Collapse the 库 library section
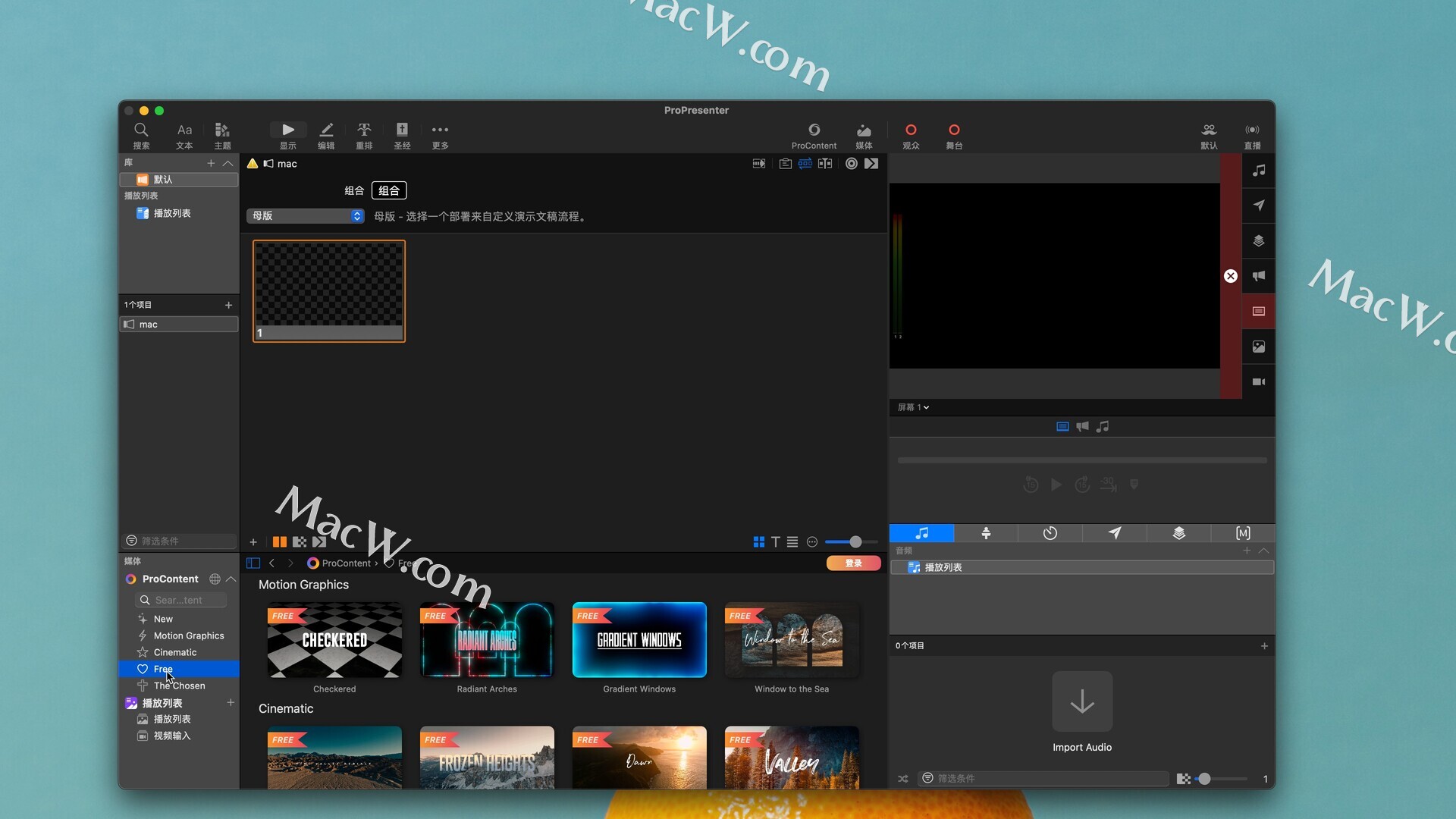The height and width of the screenshot is (819, 1456). (227, 163)
